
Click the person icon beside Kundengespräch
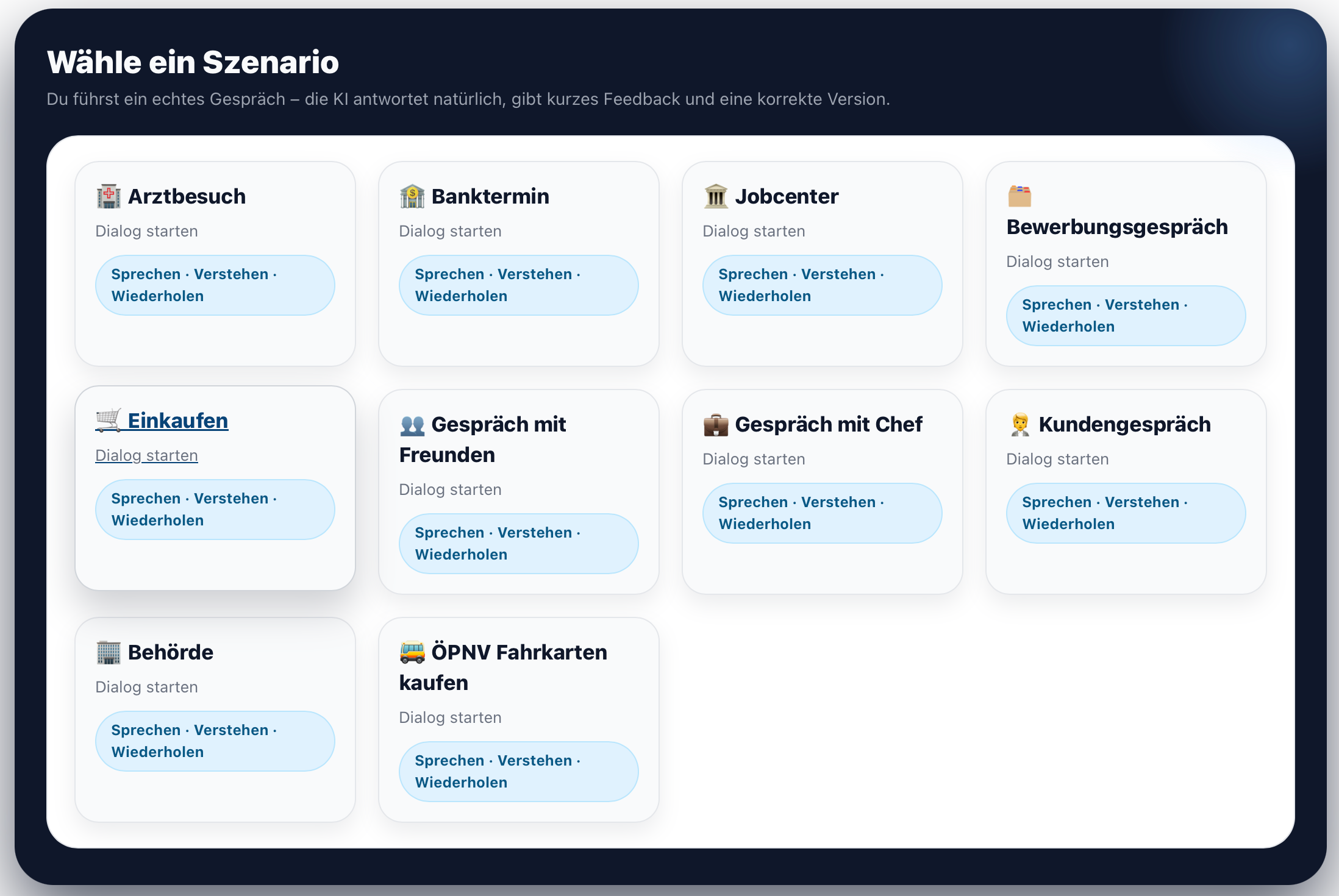click(1019, 425)
